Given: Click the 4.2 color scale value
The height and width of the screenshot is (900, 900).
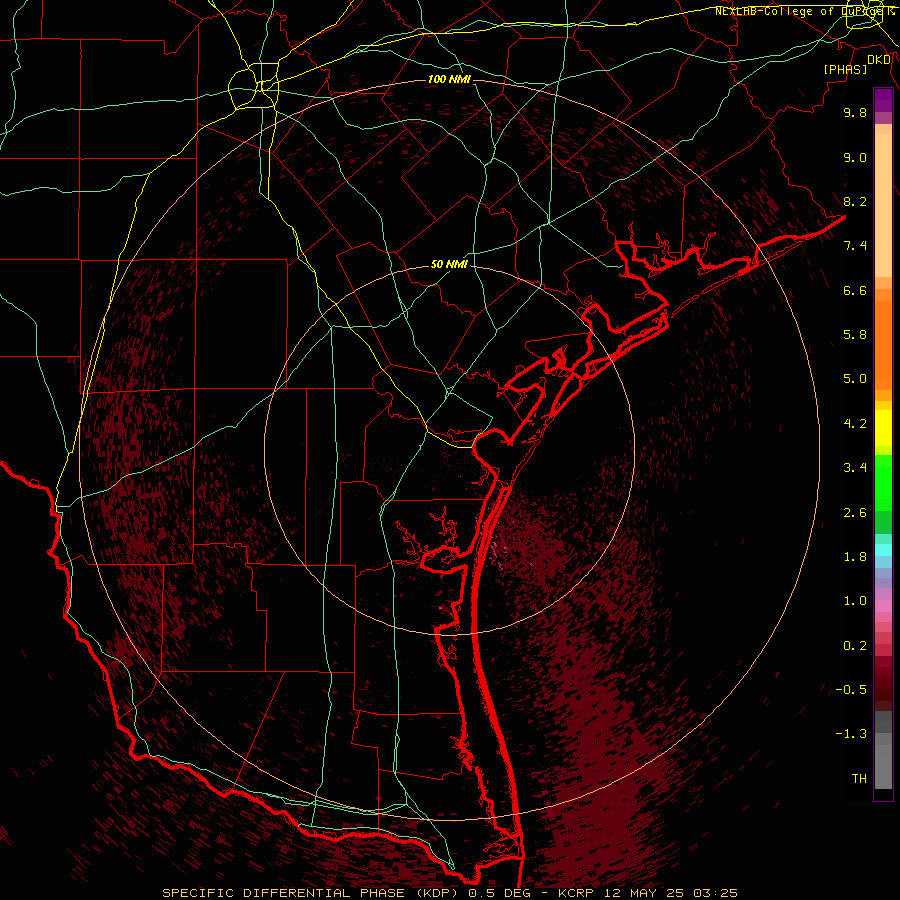Looking at the screenshot, I should (x=855, y=424).
